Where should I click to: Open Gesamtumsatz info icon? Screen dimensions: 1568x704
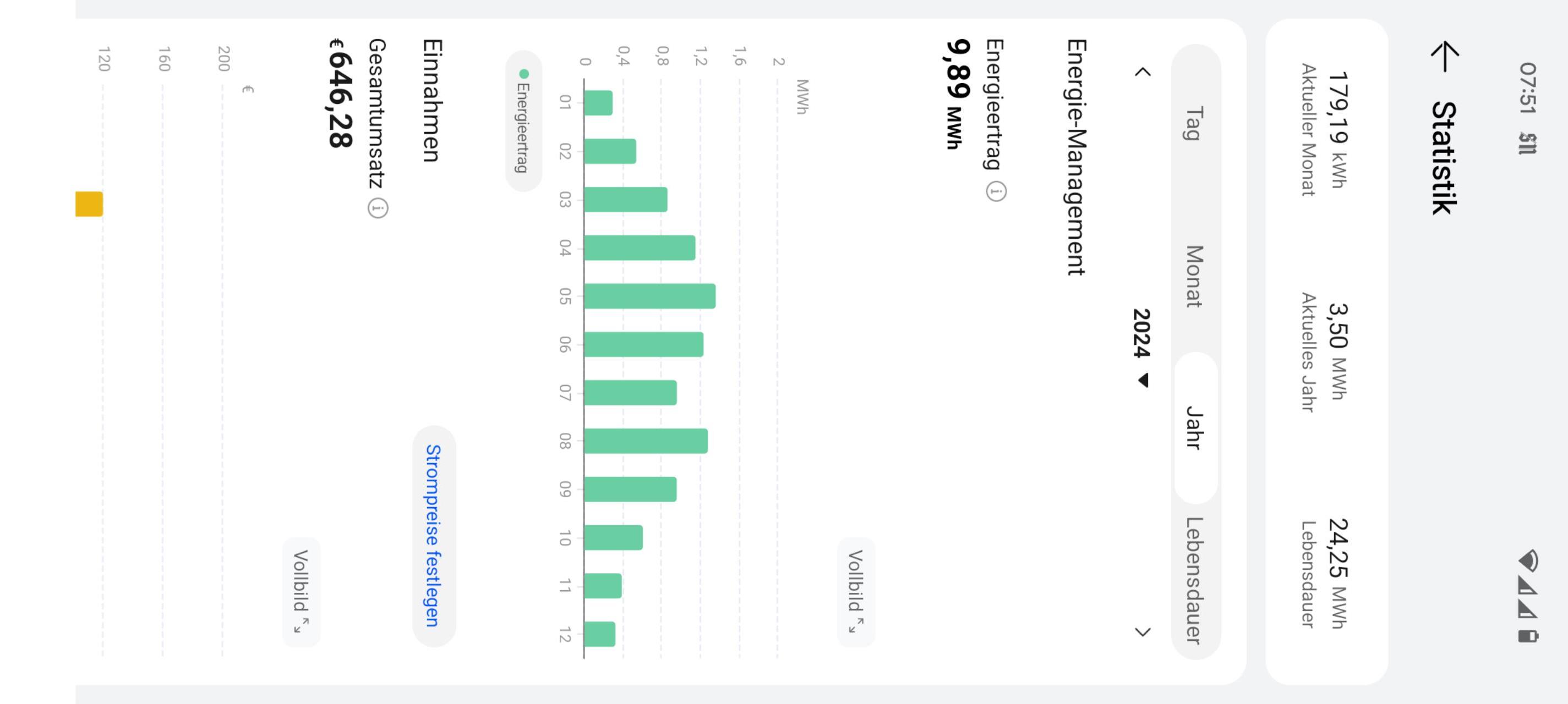pyautogui.click(x=378, y=208)
